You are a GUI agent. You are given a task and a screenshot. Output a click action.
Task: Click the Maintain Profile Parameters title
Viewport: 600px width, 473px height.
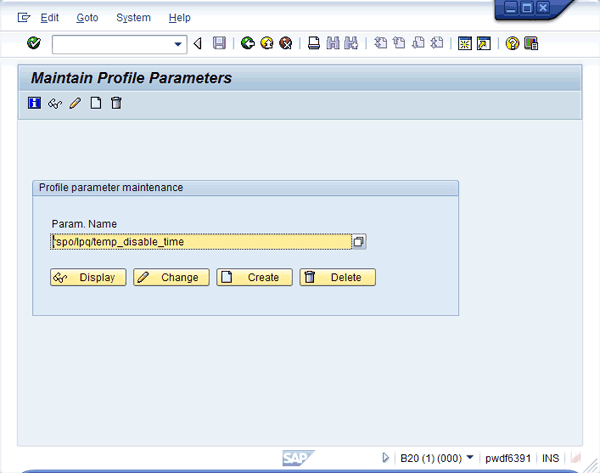pos(131,78)
